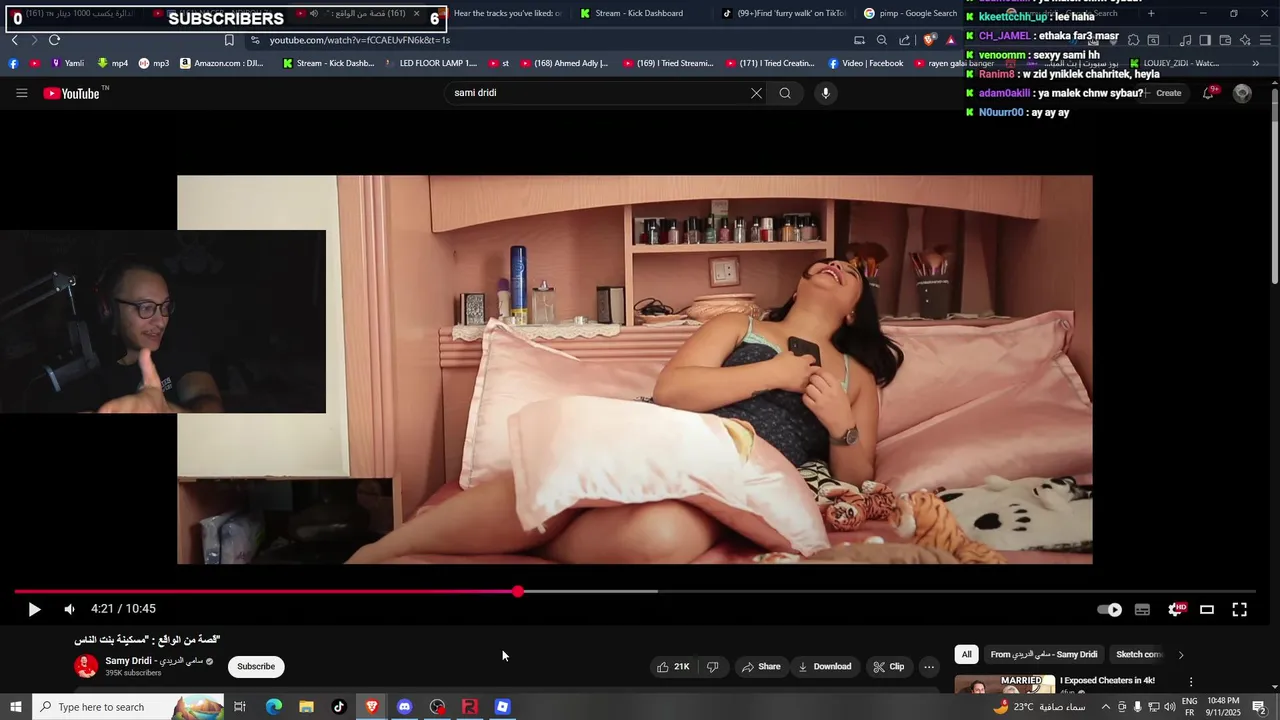Open the 'mp4' bookmark

click(x=112, y=63)
